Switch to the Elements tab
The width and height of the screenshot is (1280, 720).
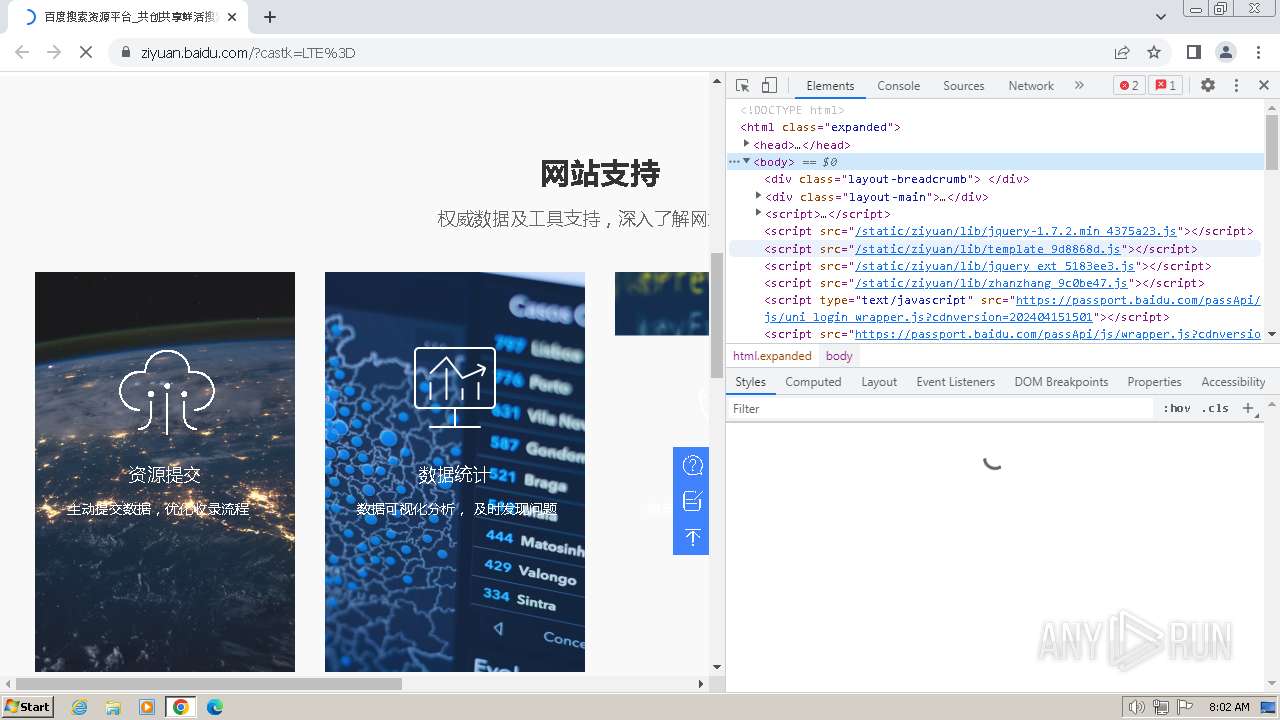pyautogui.click(x=830, y=86)
